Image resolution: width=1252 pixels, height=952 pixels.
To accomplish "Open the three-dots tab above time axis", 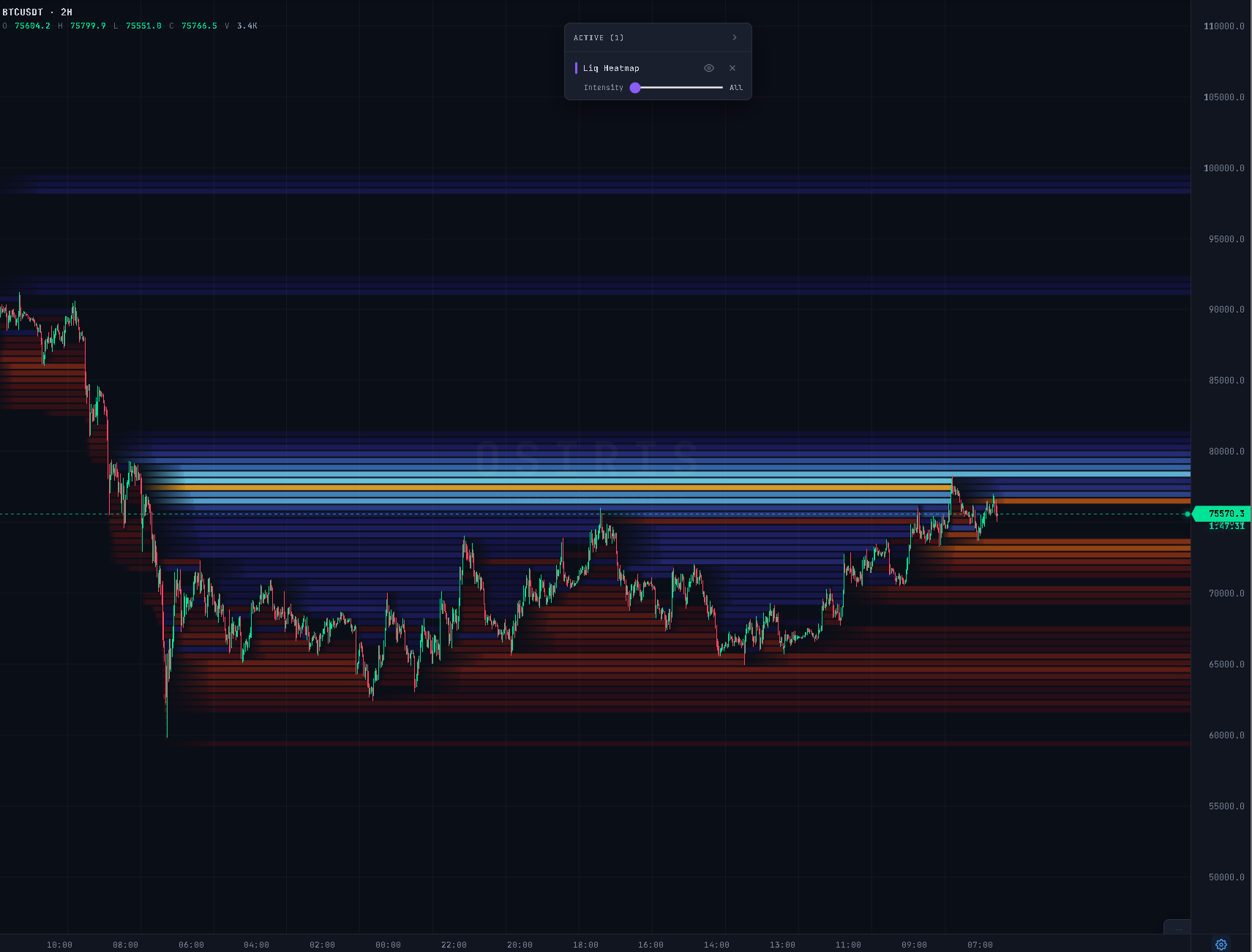I will tap(1177, 927).
